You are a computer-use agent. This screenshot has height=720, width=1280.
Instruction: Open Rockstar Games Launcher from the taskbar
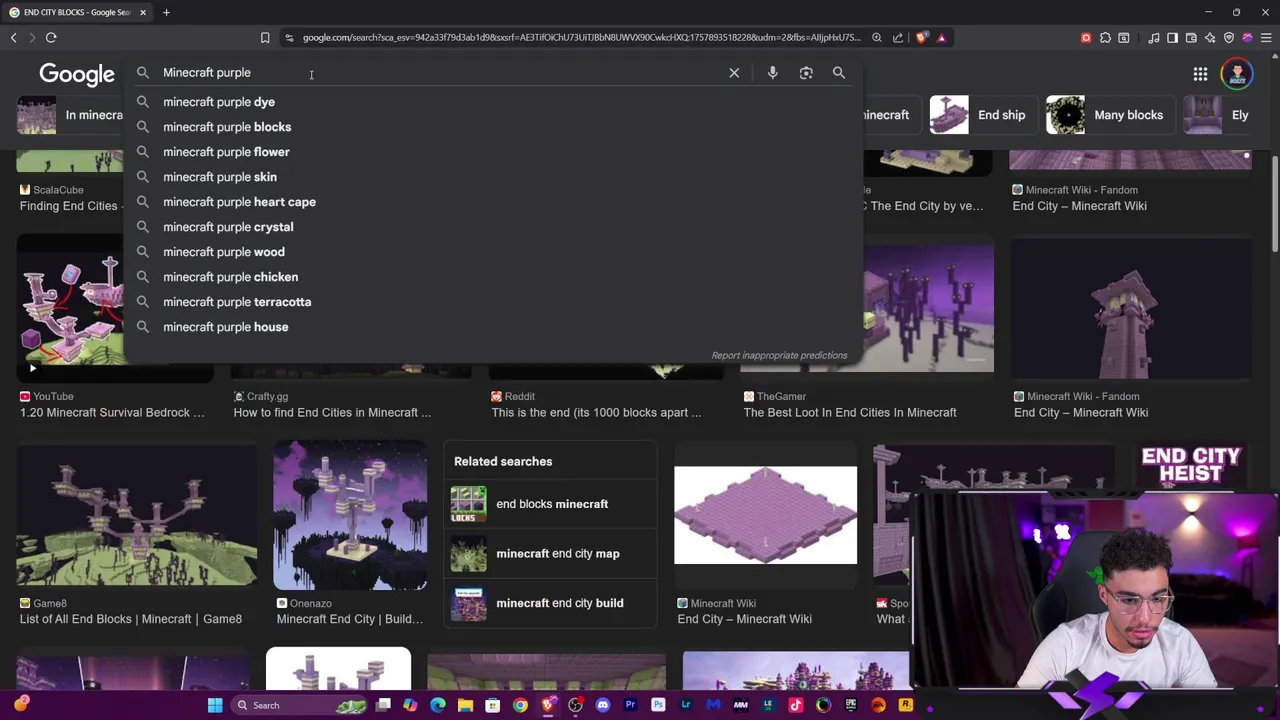[x=905, y=705]
